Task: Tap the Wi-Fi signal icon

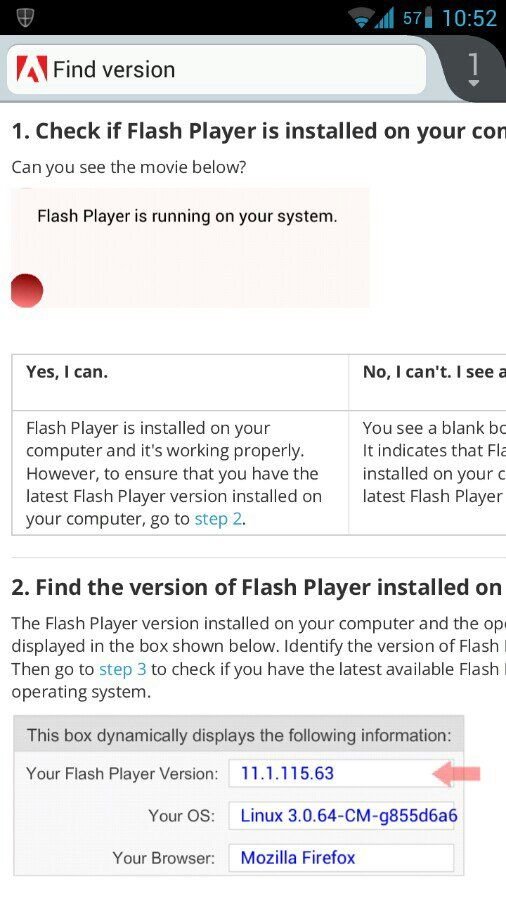Action: pos(364,19)
